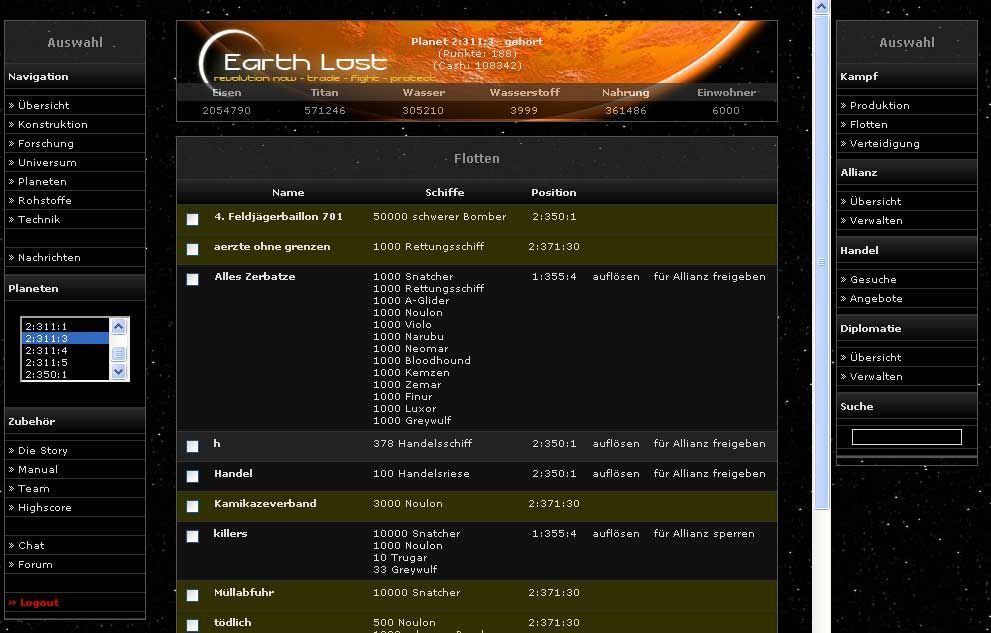
Task: Open Gesuche under Handel
Action: point(873,279)
